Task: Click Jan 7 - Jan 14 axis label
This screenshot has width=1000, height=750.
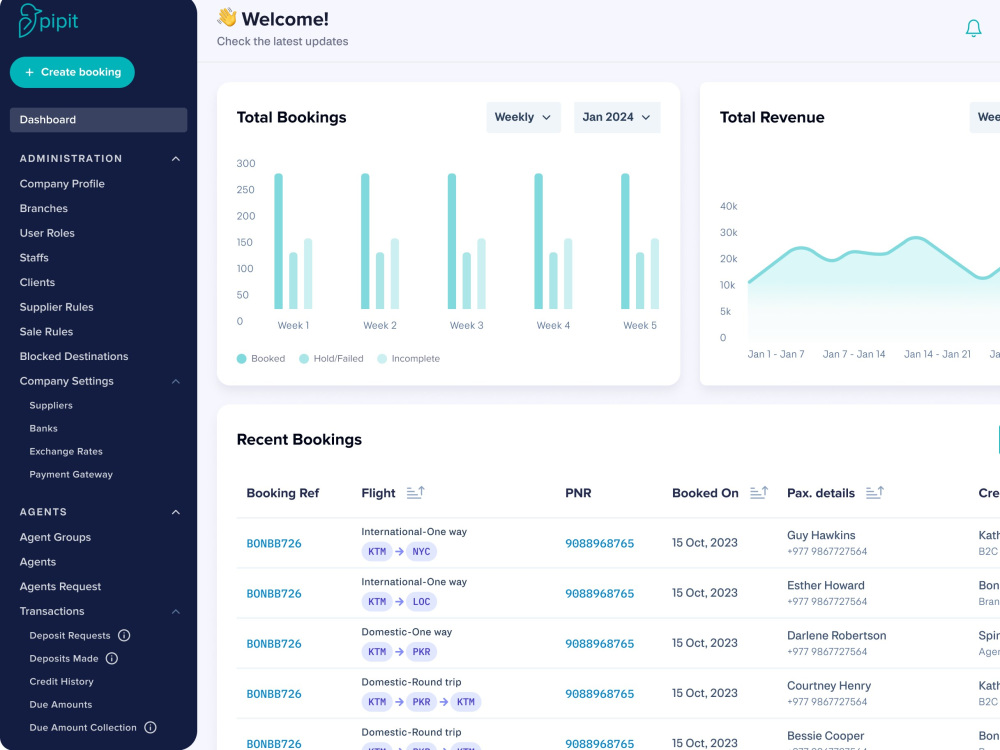Action: point(853,354)
